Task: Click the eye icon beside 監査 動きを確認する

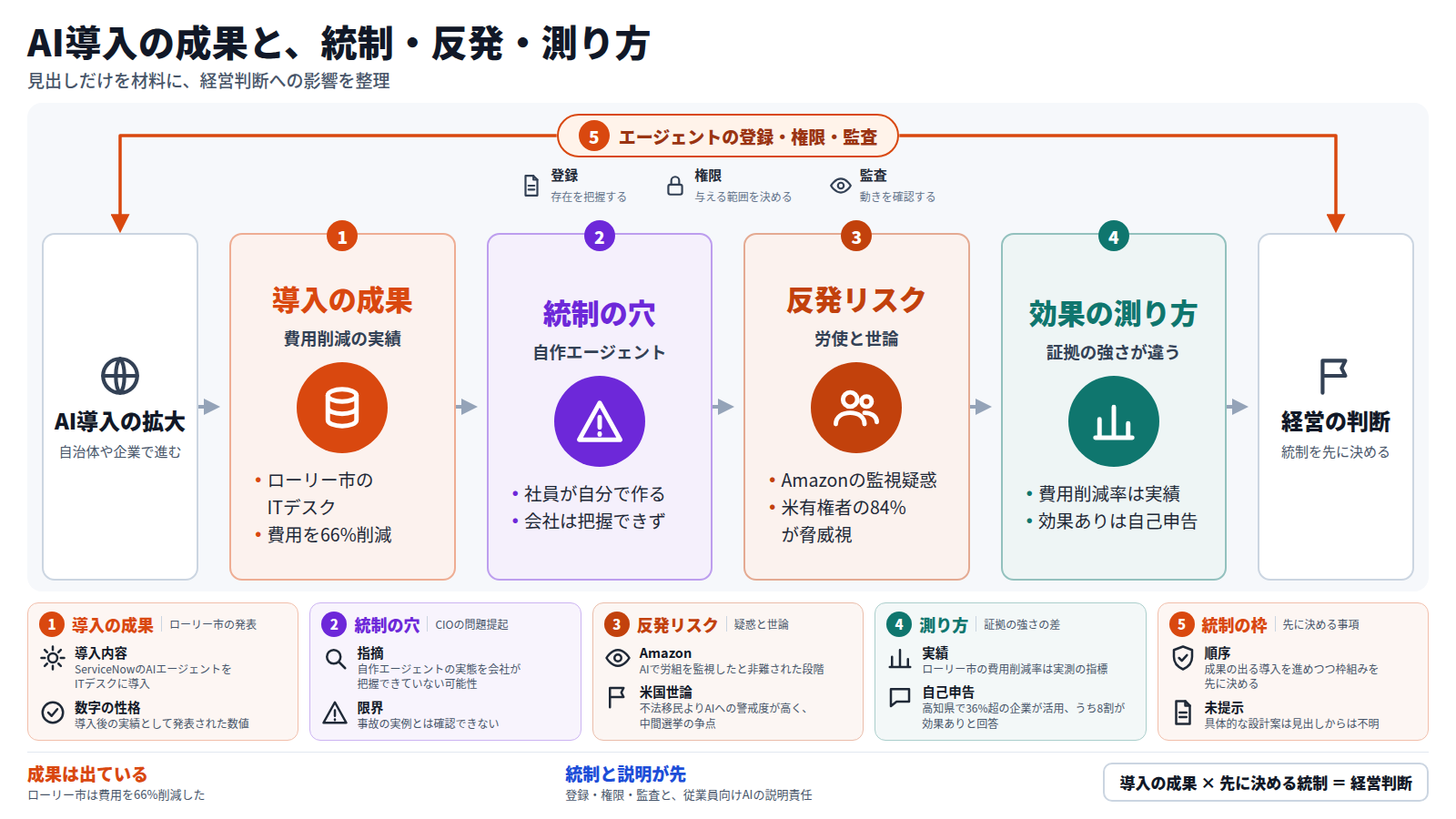Action: [x=841, y=186]
